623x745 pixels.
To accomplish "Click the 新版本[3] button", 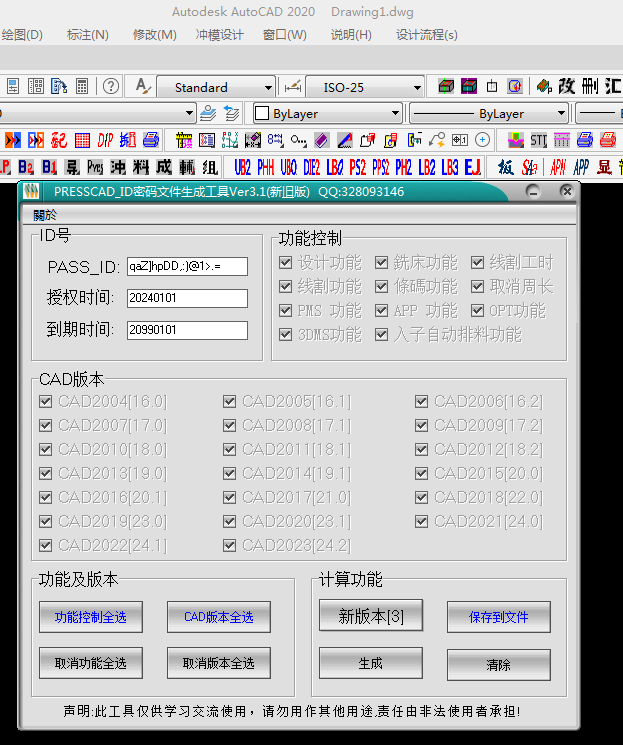I will [371, 616].
